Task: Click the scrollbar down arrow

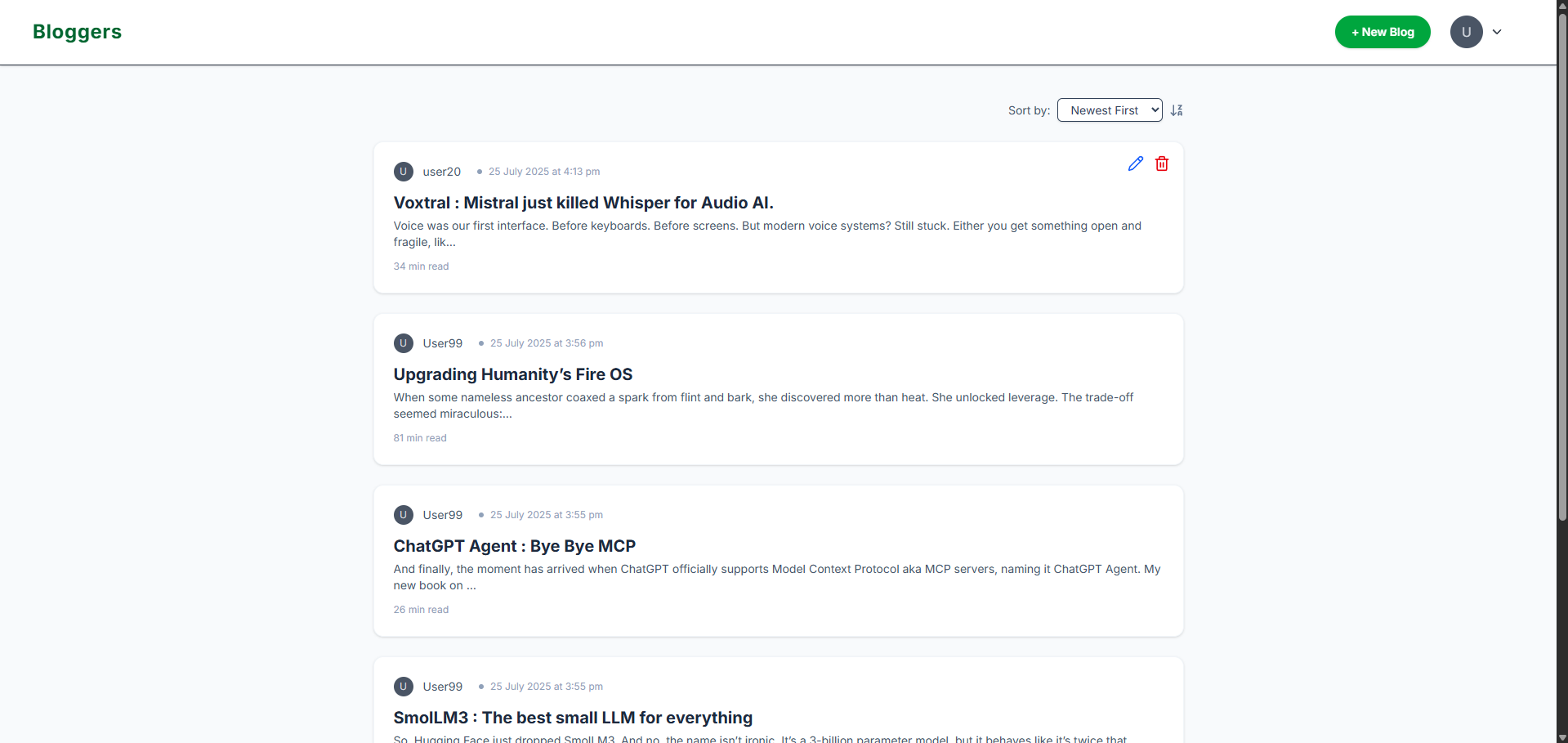Action: point(1562,737)
